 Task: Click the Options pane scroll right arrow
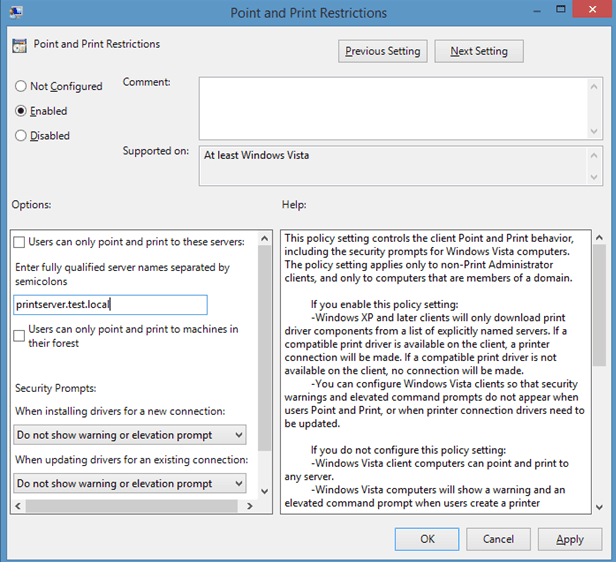pyautogui.click(x=250, y=506)
